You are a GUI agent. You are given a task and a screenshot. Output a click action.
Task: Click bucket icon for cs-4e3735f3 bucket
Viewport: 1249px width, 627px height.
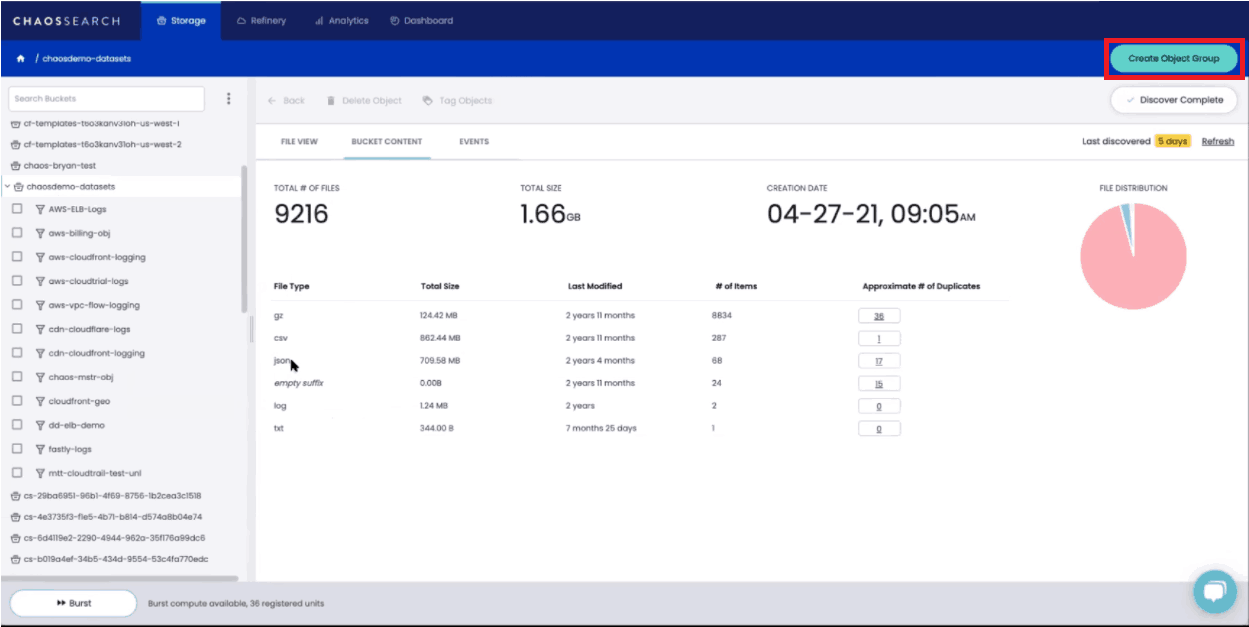tap(15, 517)
